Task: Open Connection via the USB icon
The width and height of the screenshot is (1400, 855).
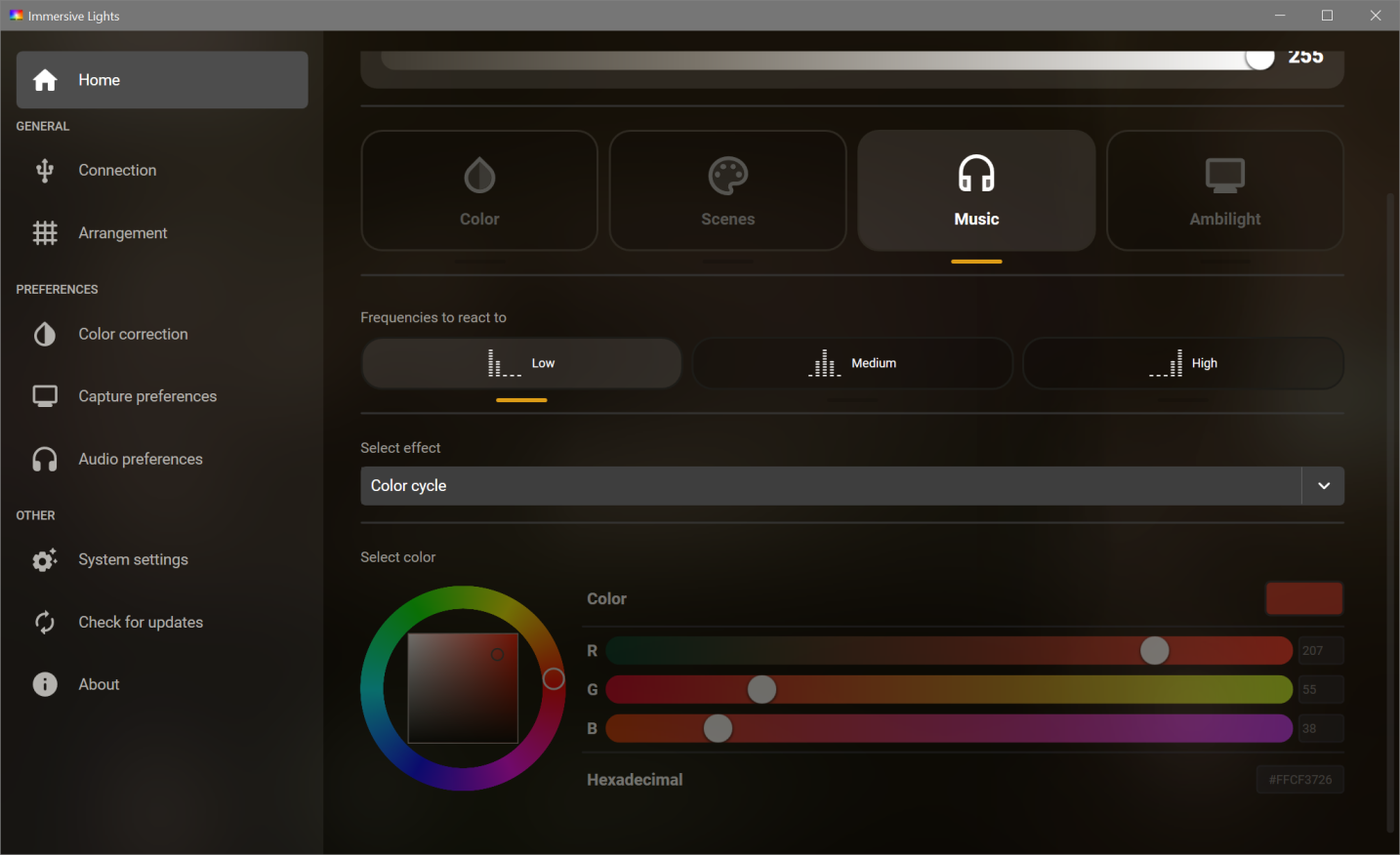Action: (x=45, y=171)
